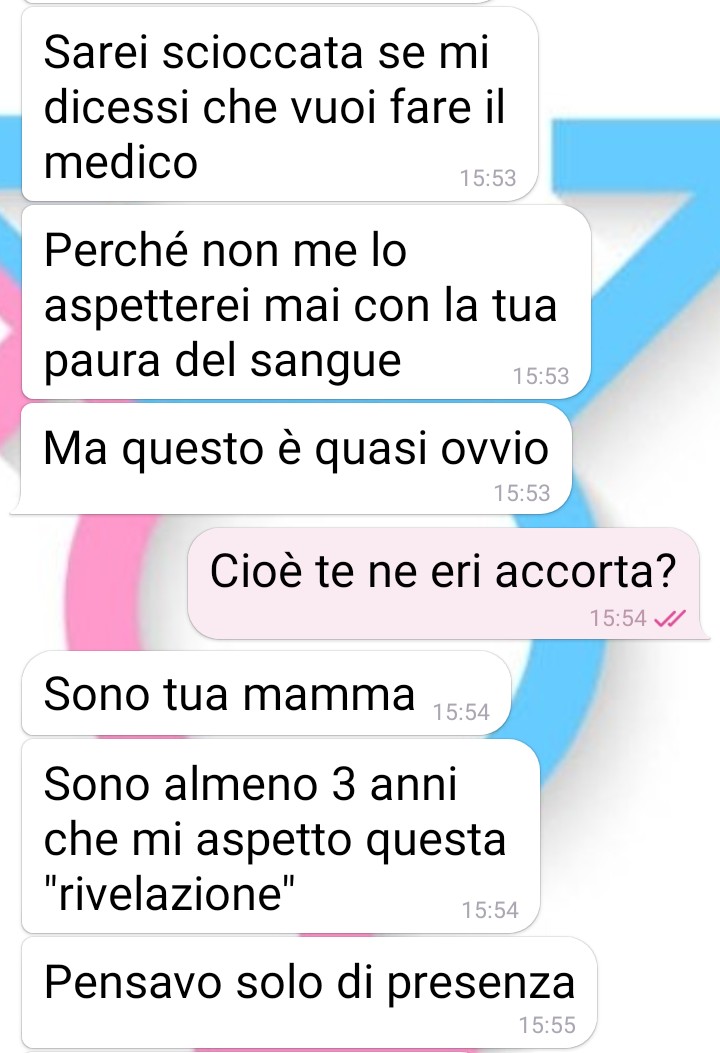Viewport: 720px width, 1053px height.
Task: Select the 'Sono tua mamma' message
Action: click(x=266, y=694)
